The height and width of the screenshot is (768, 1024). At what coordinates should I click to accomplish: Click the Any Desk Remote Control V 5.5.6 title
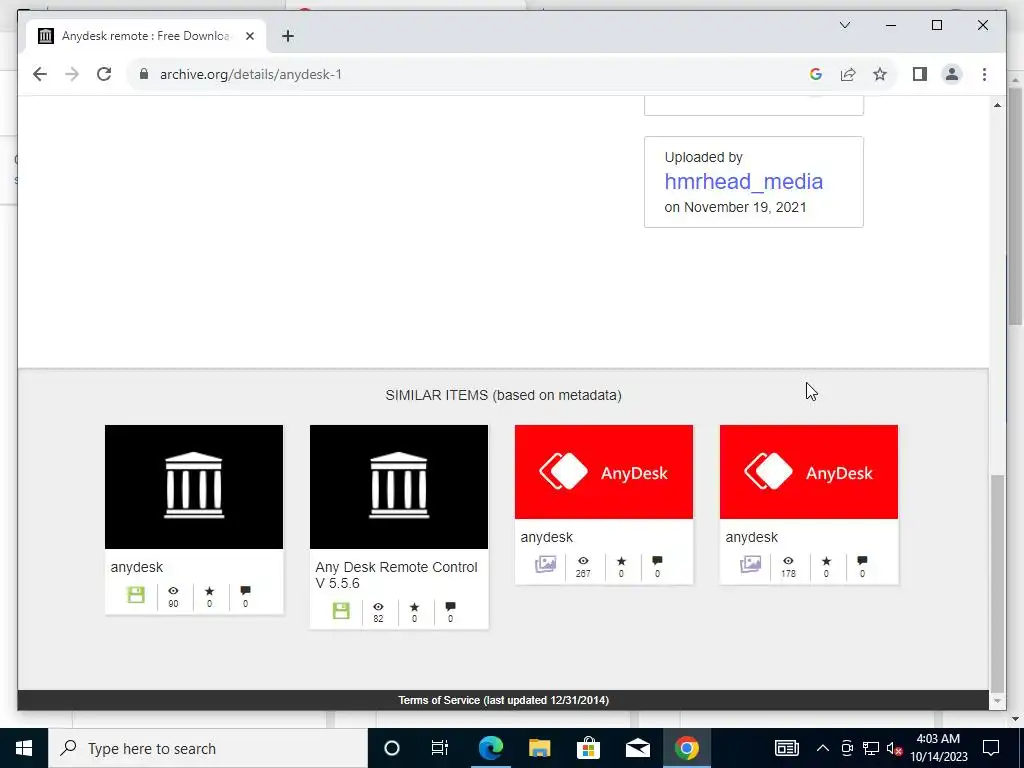click(396, 575)
